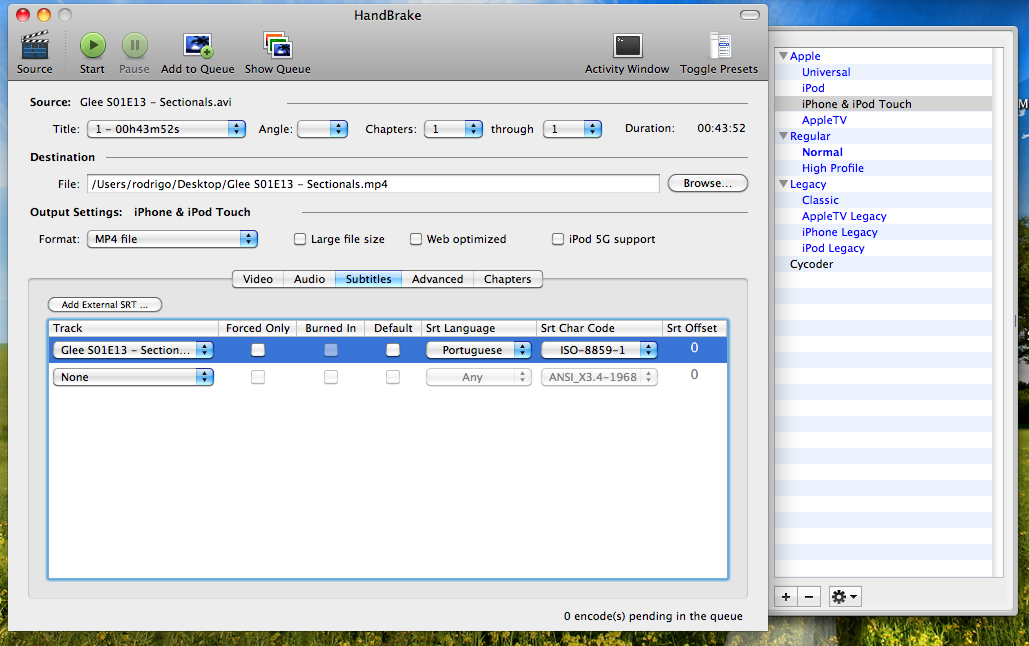Switch to the Audio tab
This screenshot has width=1029, height=646.
[x=310, y=279]
